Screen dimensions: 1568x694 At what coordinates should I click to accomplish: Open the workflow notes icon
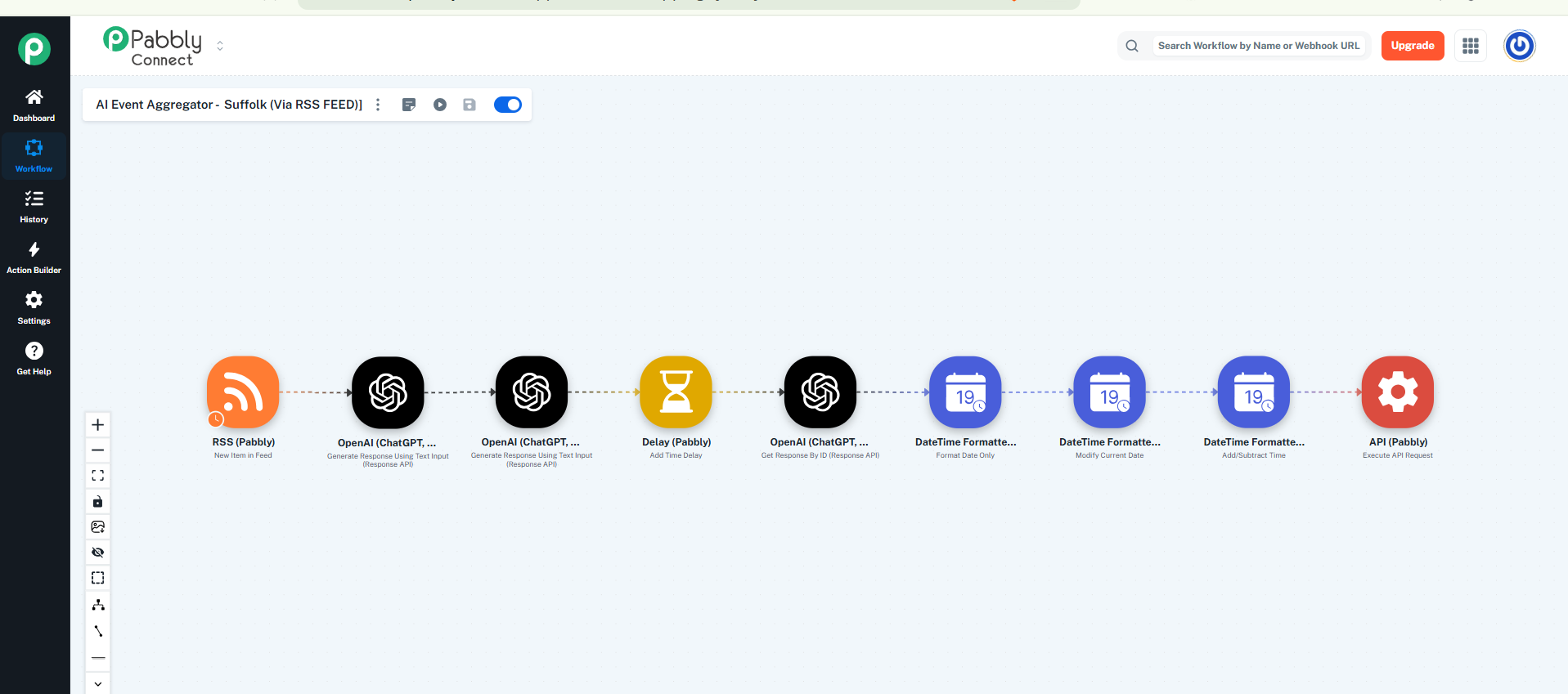click(409, 105)
